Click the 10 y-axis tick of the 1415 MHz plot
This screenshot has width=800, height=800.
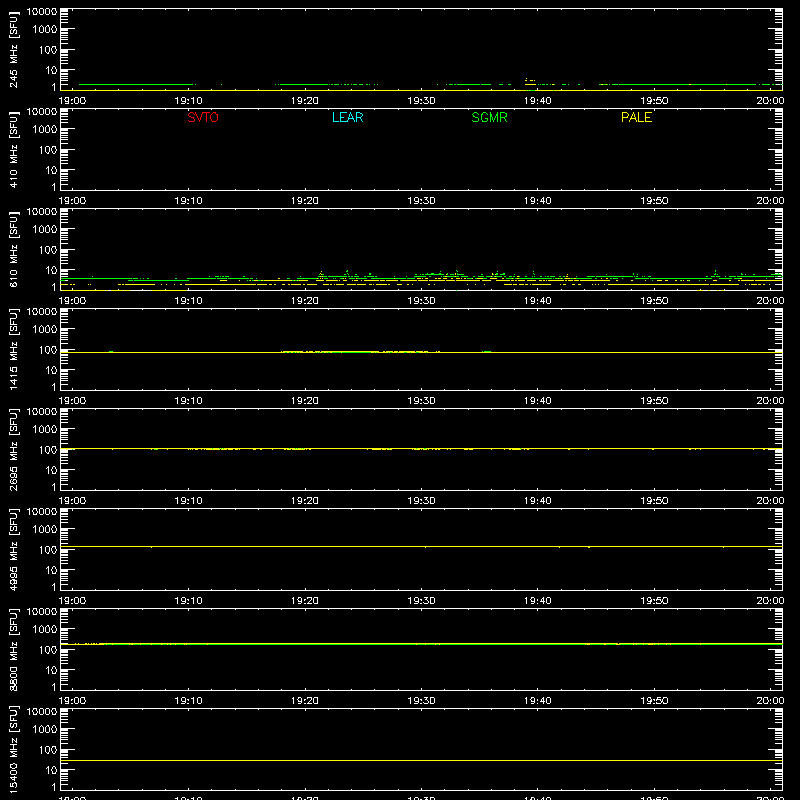click(52, 370)
